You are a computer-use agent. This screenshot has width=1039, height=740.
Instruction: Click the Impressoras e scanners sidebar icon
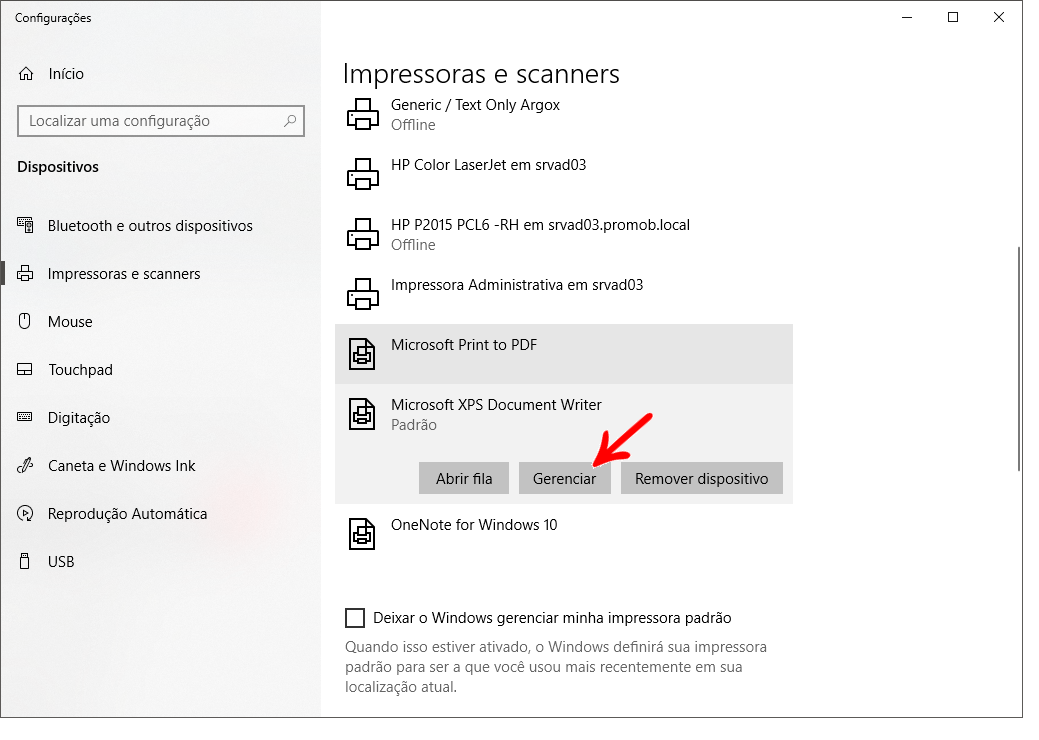(x=25, y=273)
